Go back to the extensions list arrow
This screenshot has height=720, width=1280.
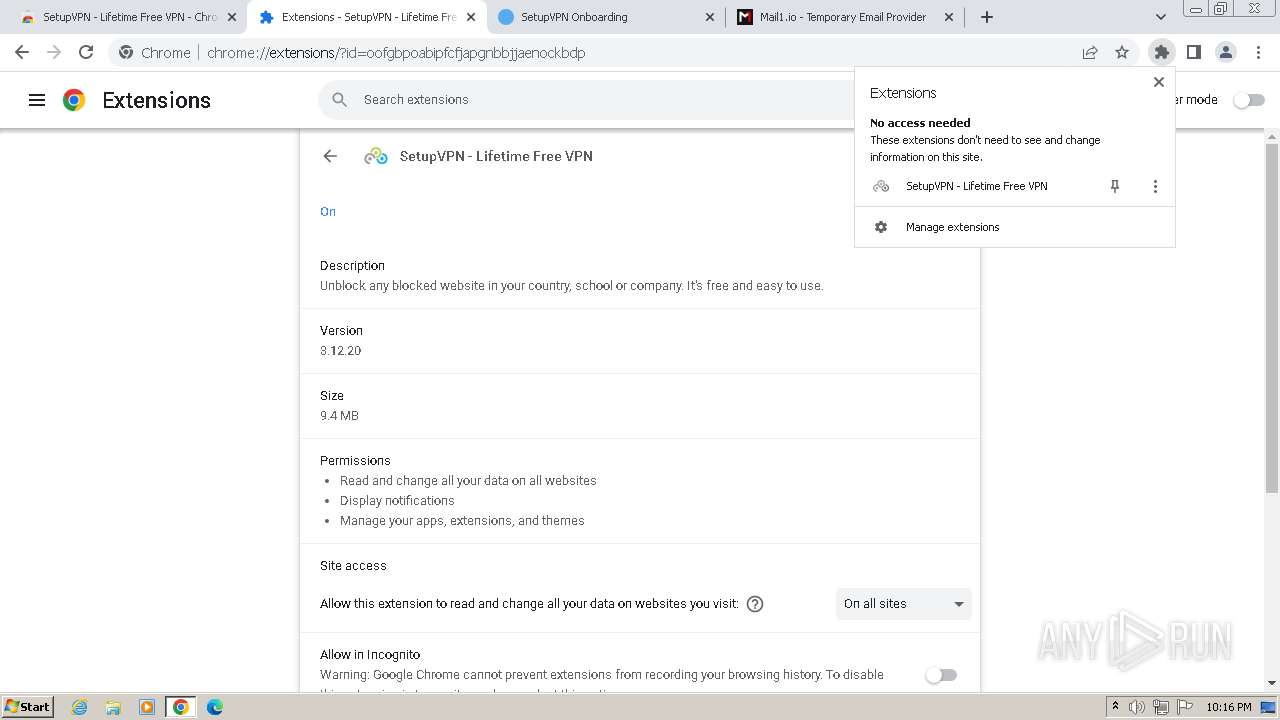click(x=330, y=156)
